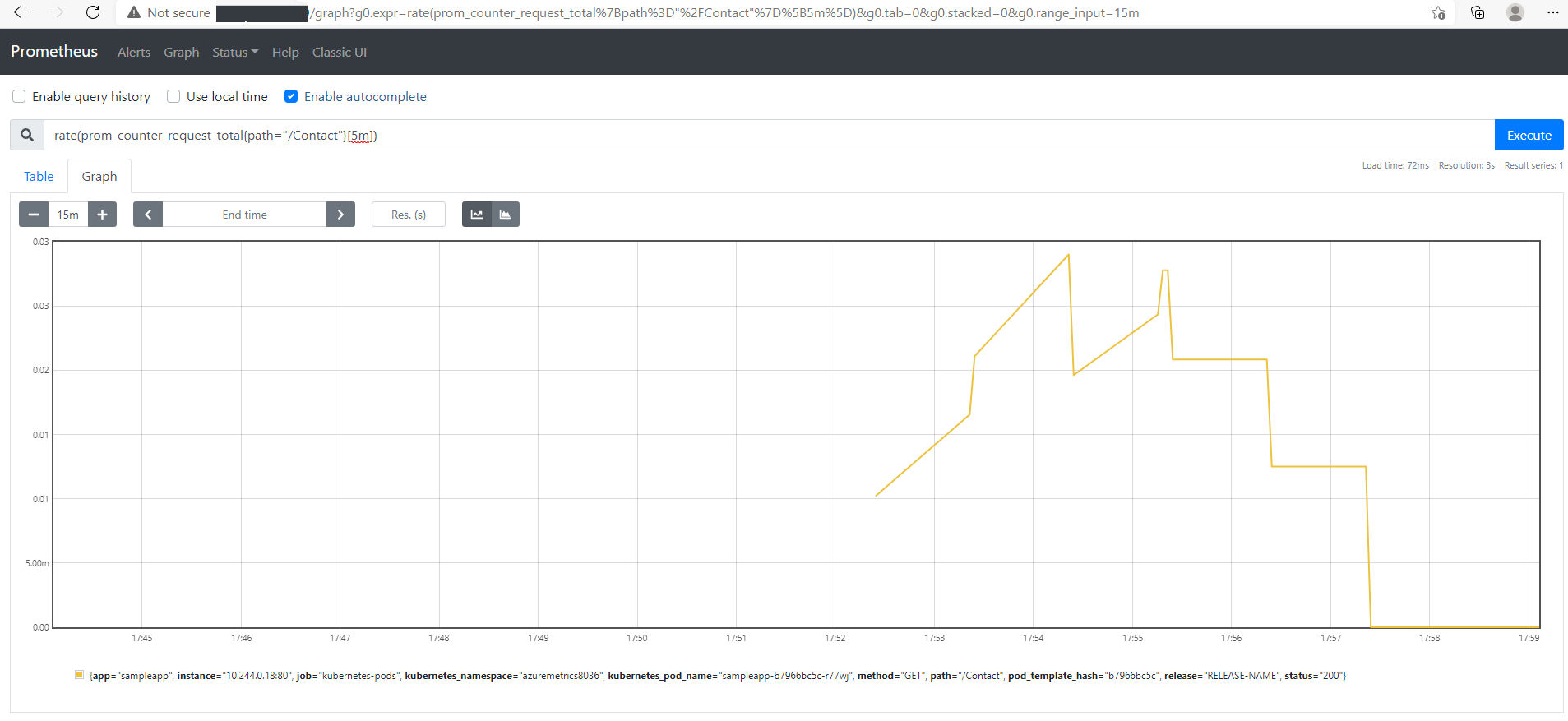Viewport: 1568px width, 721px height.
Task: Click the Execute button
Action: click(x=1529, y=135)
